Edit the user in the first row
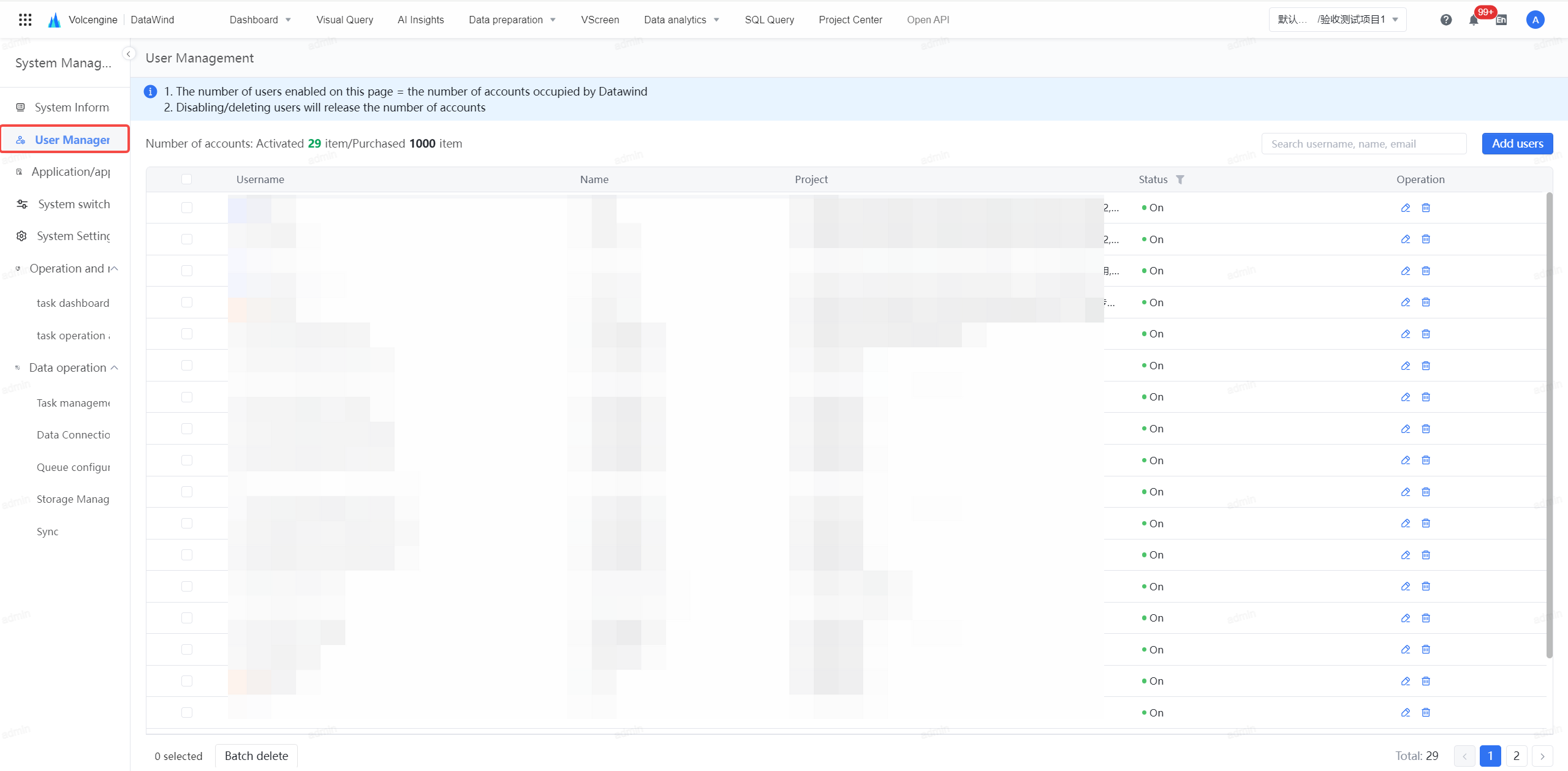The width and height of the screenshot is (1568, 771). pyautogui.click(x=1406, y=208)
